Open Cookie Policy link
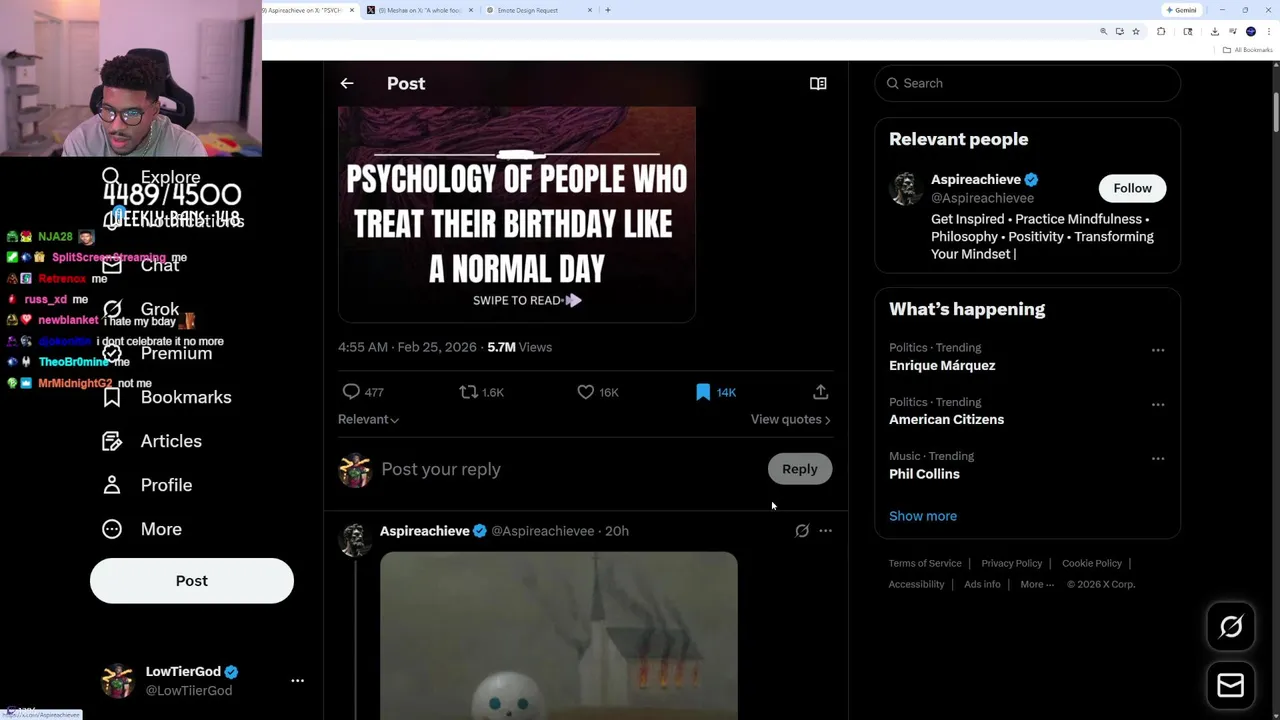This screenshot has height=720, width=1280. pyautogui.click(x=1092, y=563)
